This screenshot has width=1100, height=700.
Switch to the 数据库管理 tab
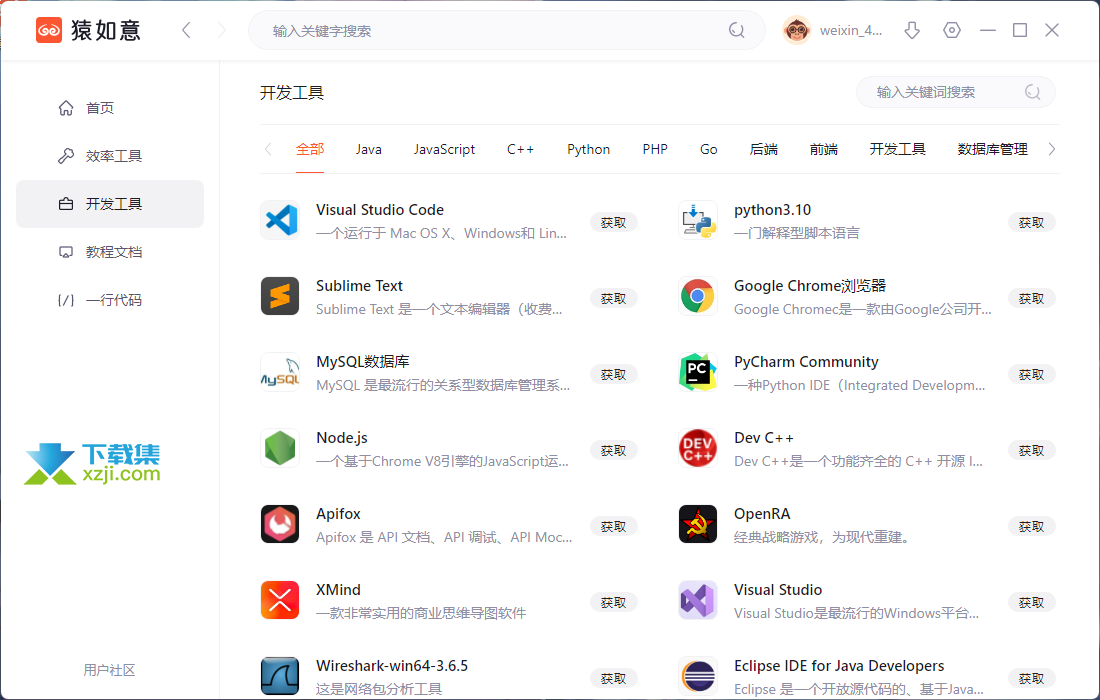[x=993, y=149]
